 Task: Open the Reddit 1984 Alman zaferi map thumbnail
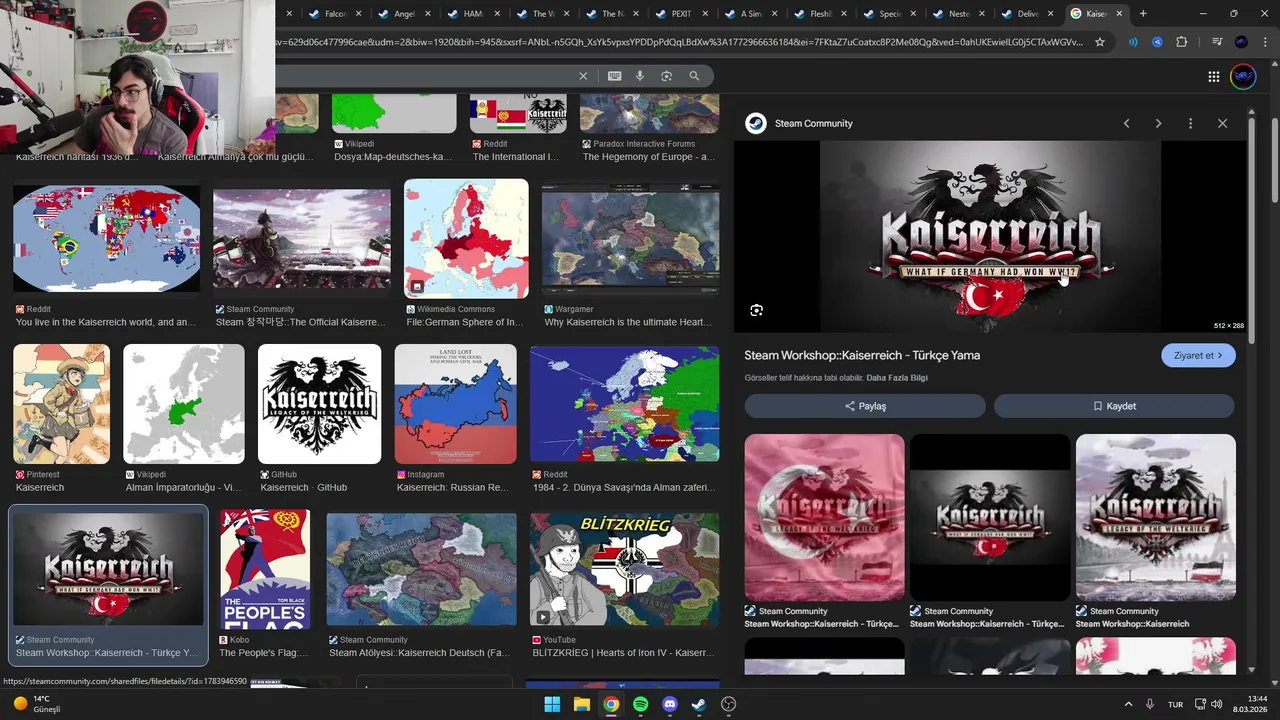[624, 404]
